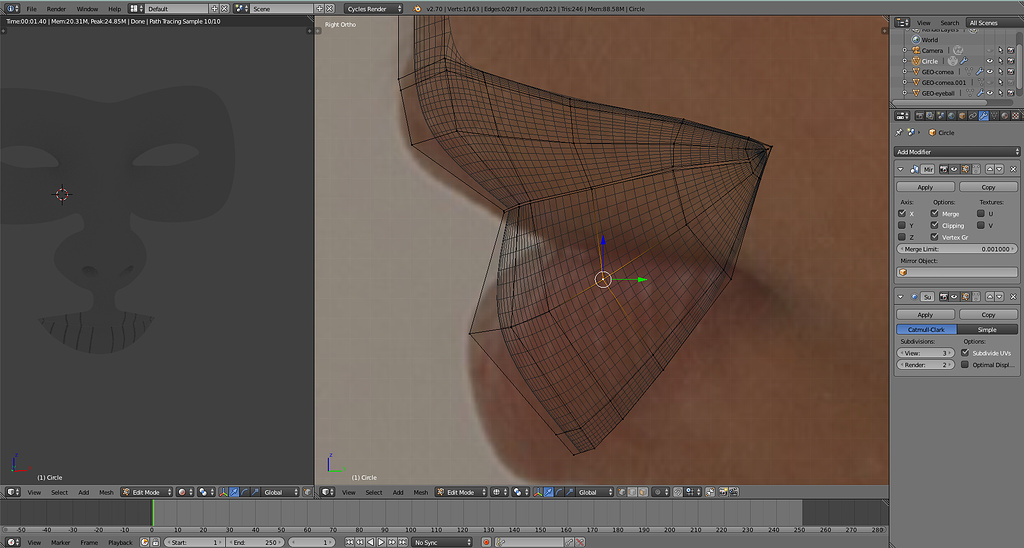
Task: Click Apply on the Subsurf modifier
Action: click(925, 314)
